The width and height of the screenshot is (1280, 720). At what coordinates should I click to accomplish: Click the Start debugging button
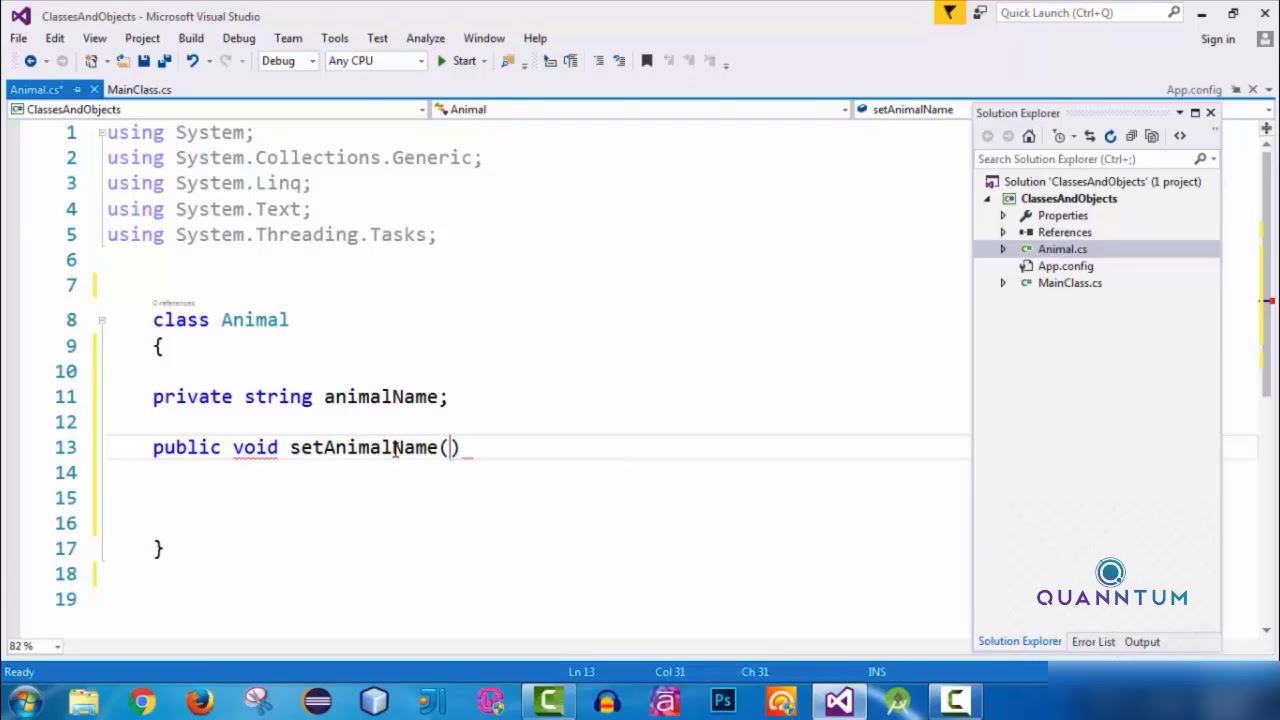(456, 61)
